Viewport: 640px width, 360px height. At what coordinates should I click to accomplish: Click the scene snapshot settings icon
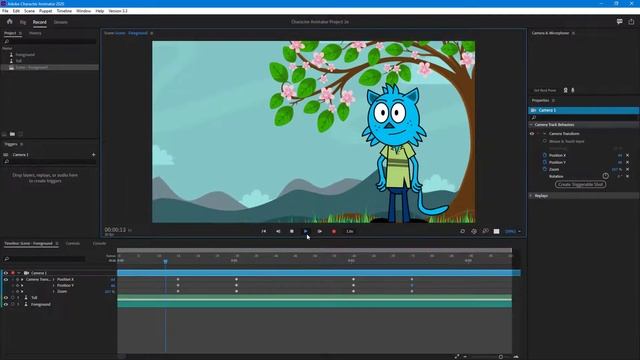(x=474, y=231)
